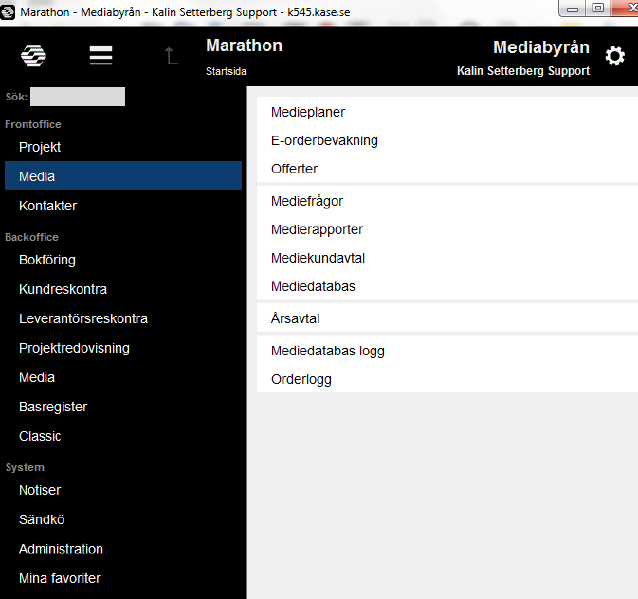Click the Startsida breadcrumb text
The image size is (638, 599).
[x=226, y=71]
